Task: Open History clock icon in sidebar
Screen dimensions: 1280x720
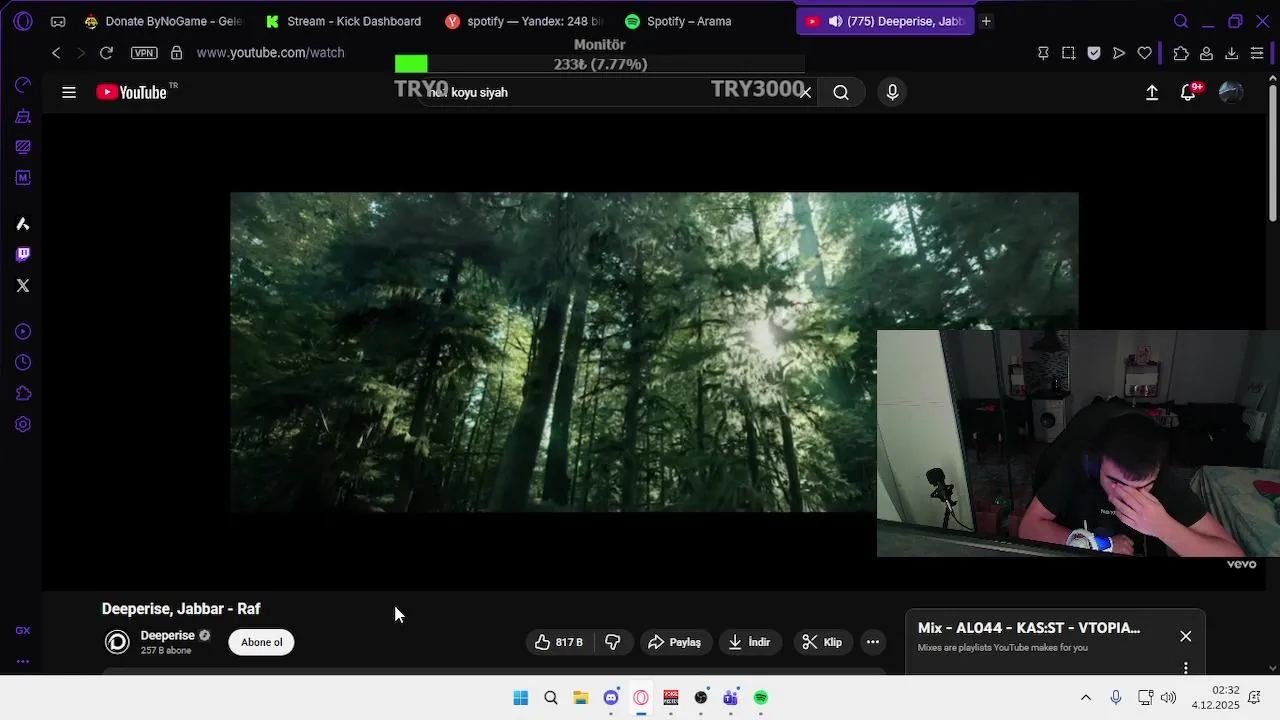Action: coord(23,363)
